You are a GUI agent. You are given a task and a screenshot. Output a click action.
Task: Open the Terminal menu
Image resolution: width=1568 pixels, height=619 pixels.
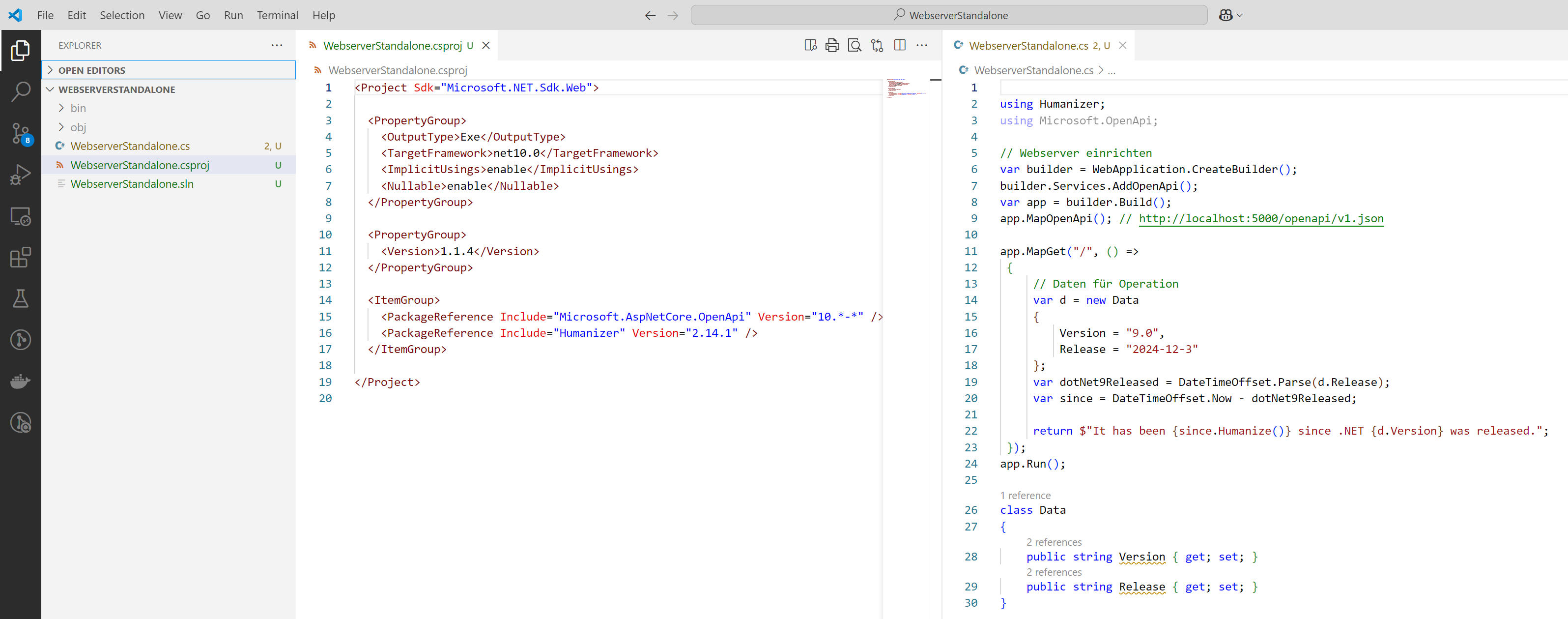tap(278, 15)
